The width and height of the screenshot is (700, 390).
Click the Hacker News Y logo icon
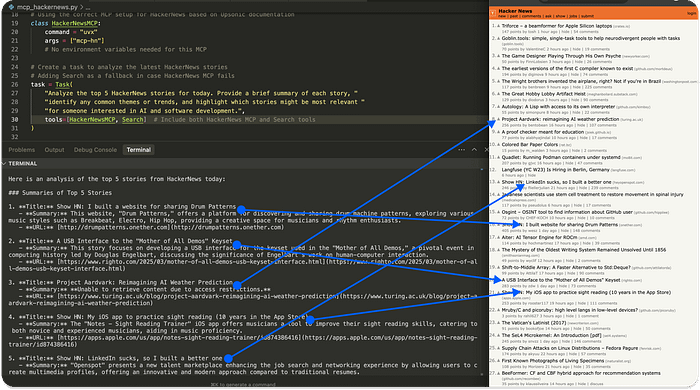coord(493,13)
